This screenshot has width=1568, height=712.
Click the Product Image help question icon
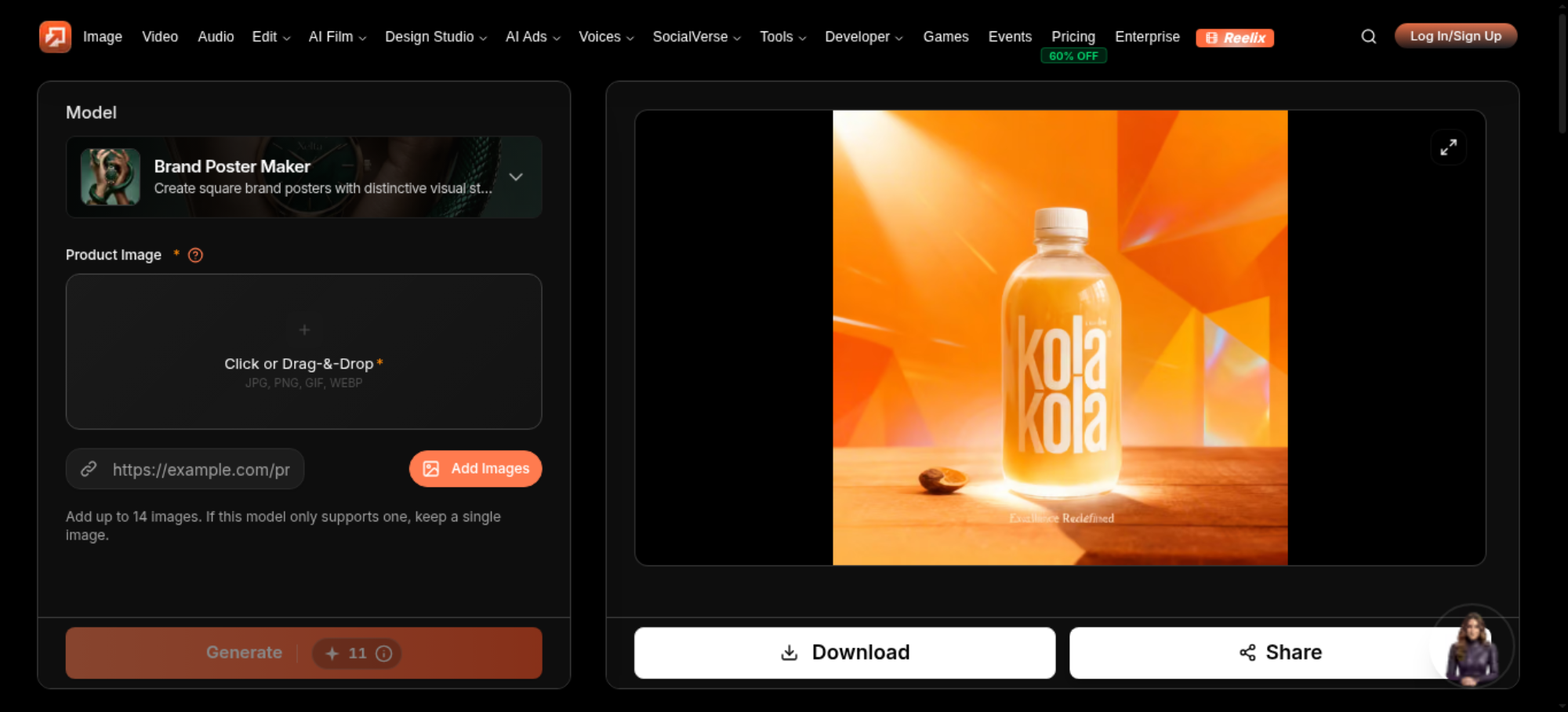click(195, 255)
